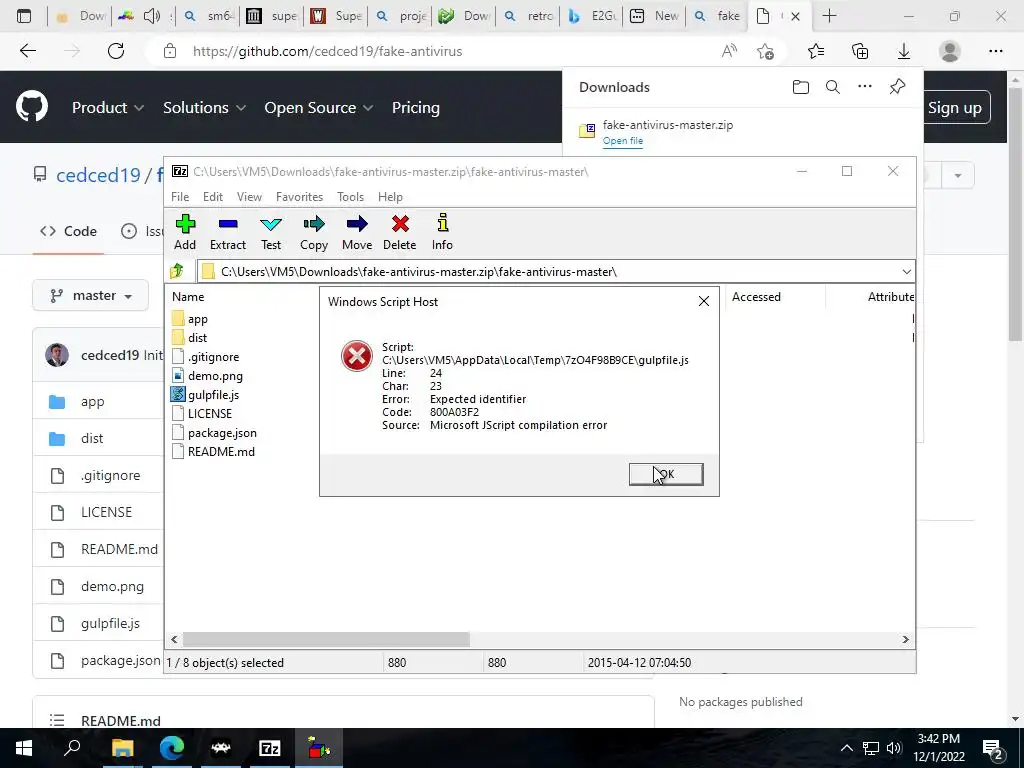This screenshot has height=768, width=1024.
Task: Open Edge settings and more menu
Action: tap(995, 51)
